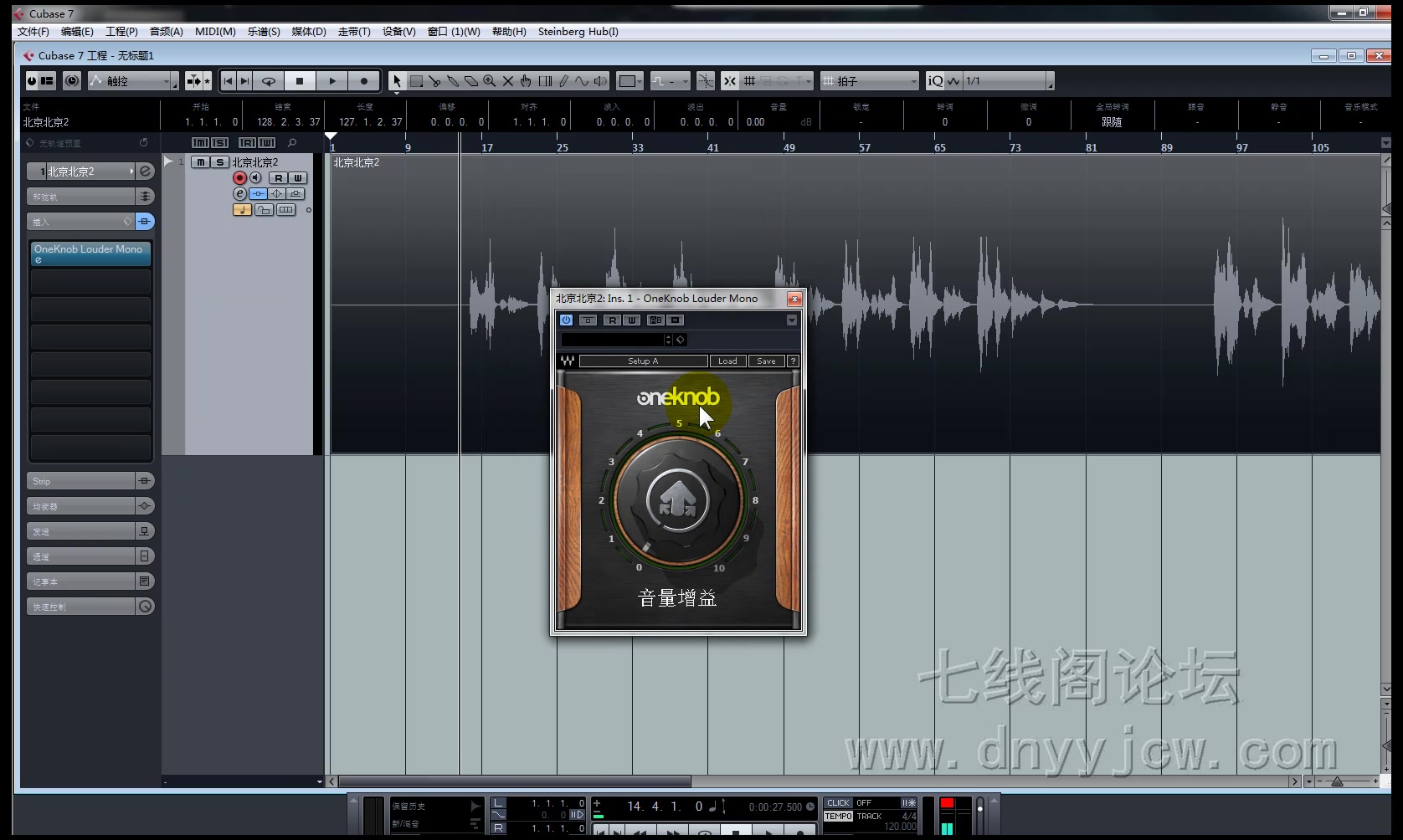
Task: Select the Time Warp tool
Action: [545, 81]
